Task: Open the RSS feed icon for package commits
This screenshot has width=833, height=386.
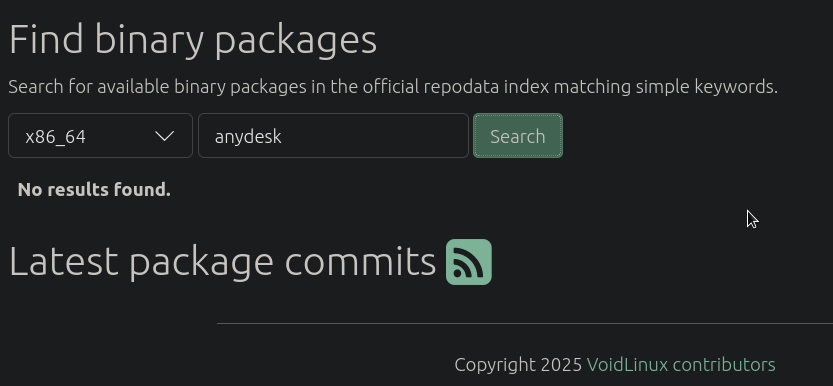Action: (x=469, y=262)
